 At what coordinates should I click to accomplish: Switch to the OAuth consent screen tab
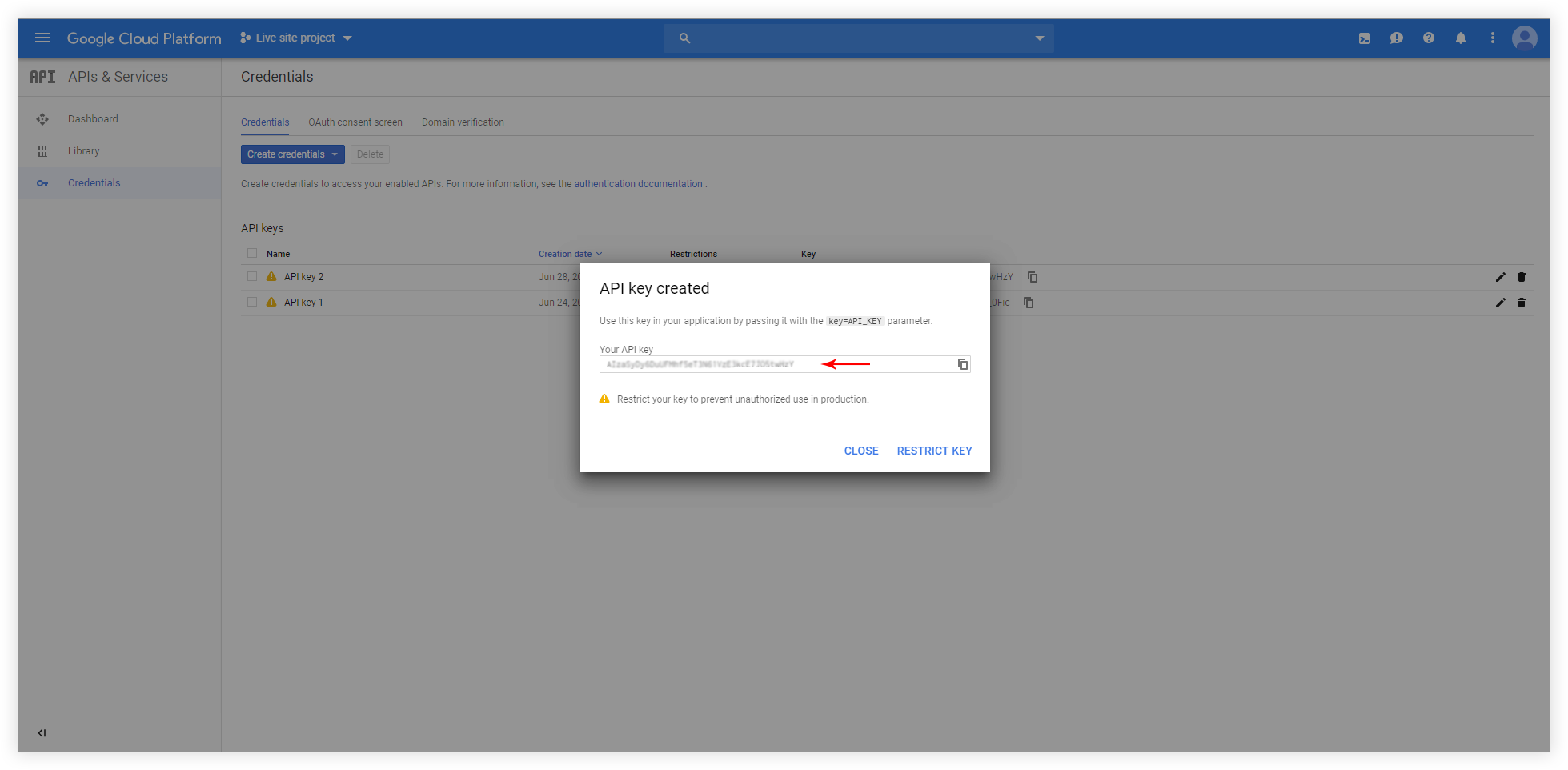click(355, 122)
